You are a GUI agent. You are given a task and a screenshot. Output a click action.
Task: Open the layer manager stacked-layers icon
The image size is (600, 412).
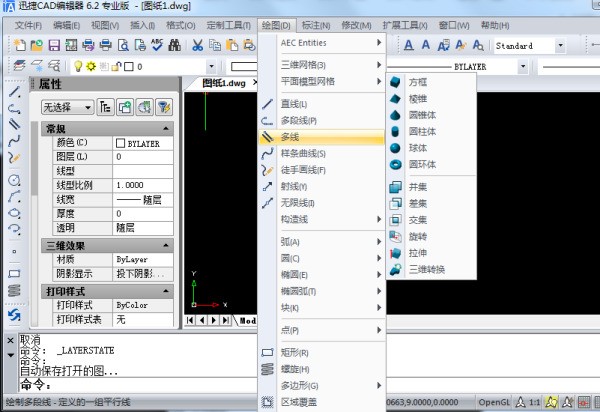tap(20, 66)
